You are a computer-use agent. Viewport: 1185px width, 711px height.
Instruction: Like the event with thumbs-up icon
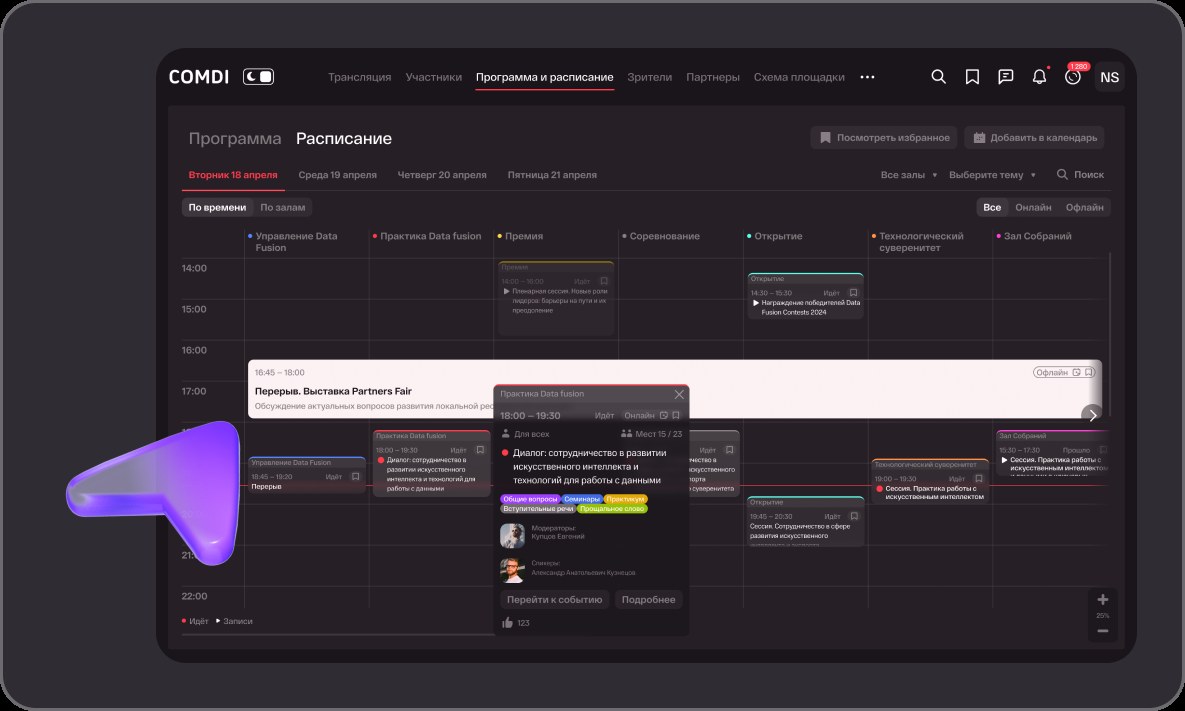tap(507, 623)
